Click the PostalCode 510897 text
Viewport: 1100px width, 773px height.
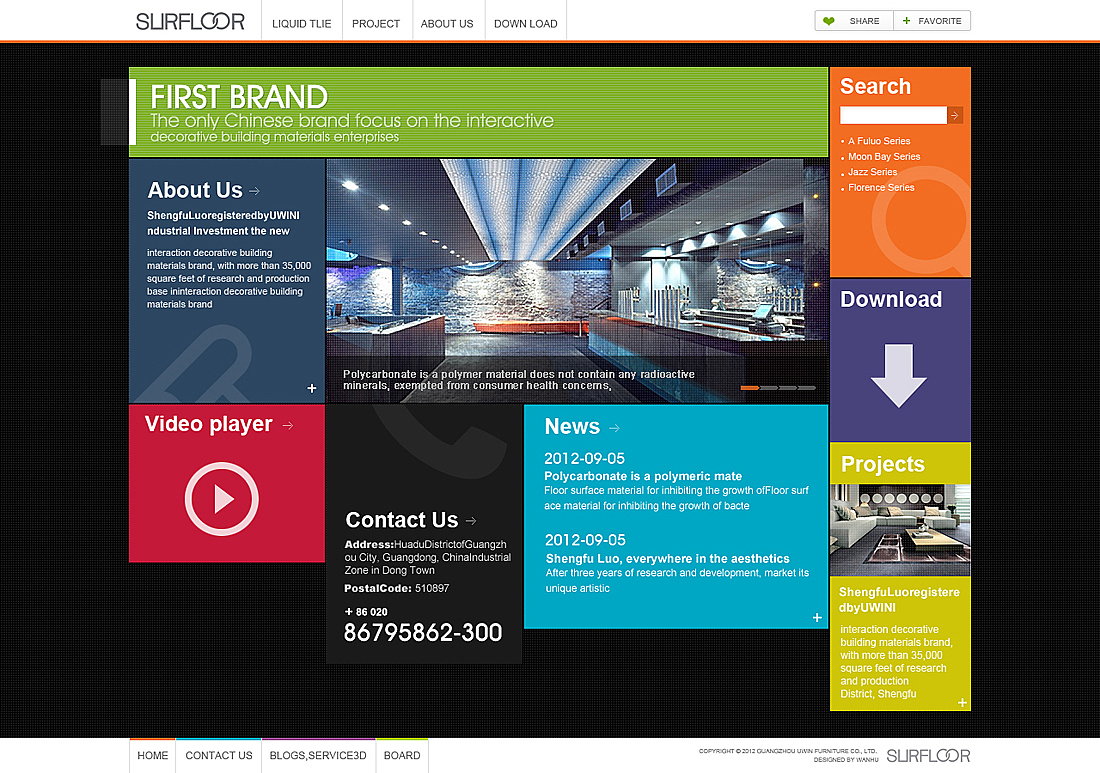tap(396, 589)
